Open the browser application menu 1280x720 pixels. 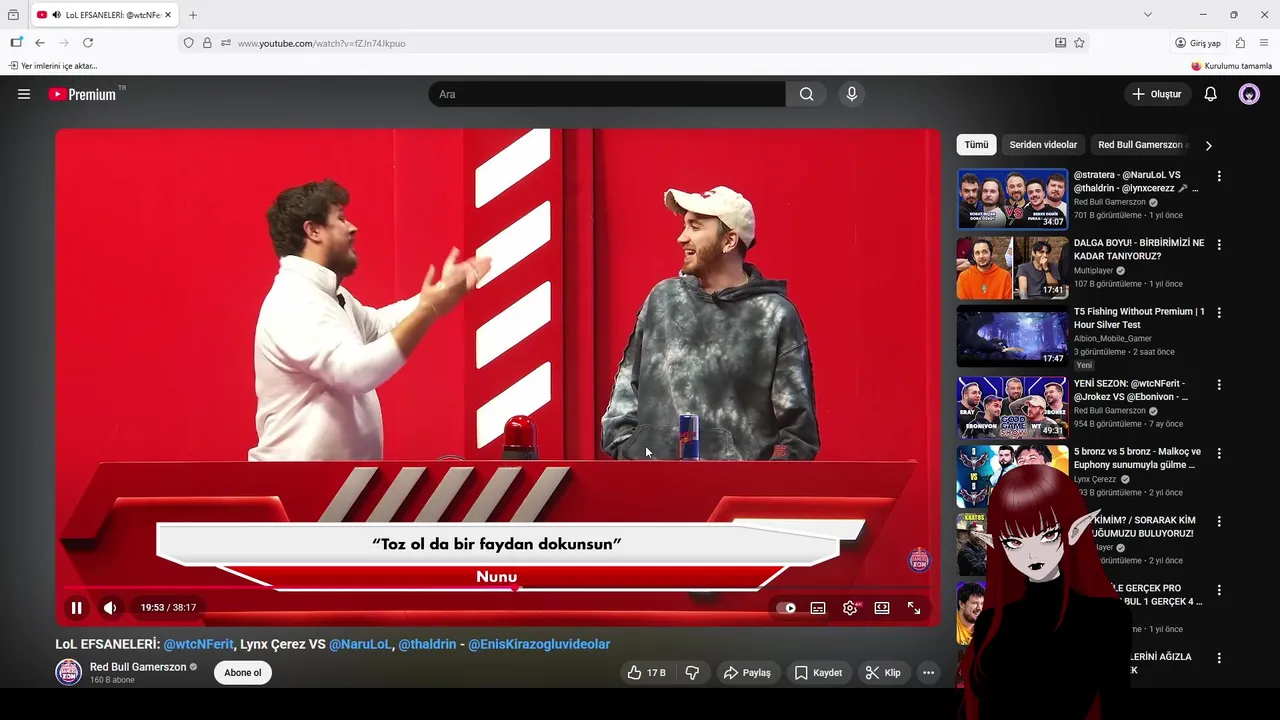point(1264,43)
